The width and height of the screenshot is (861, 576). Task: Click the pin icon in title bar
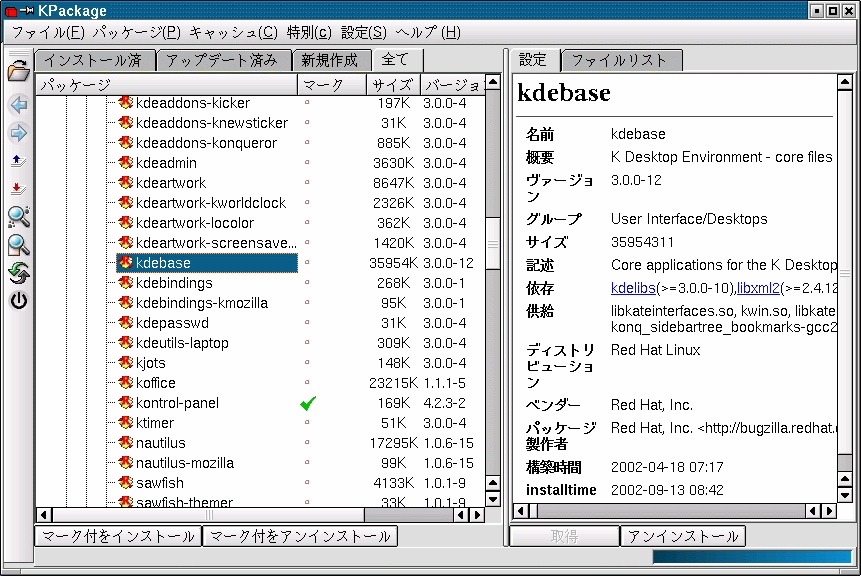click(x=27, y=10)
